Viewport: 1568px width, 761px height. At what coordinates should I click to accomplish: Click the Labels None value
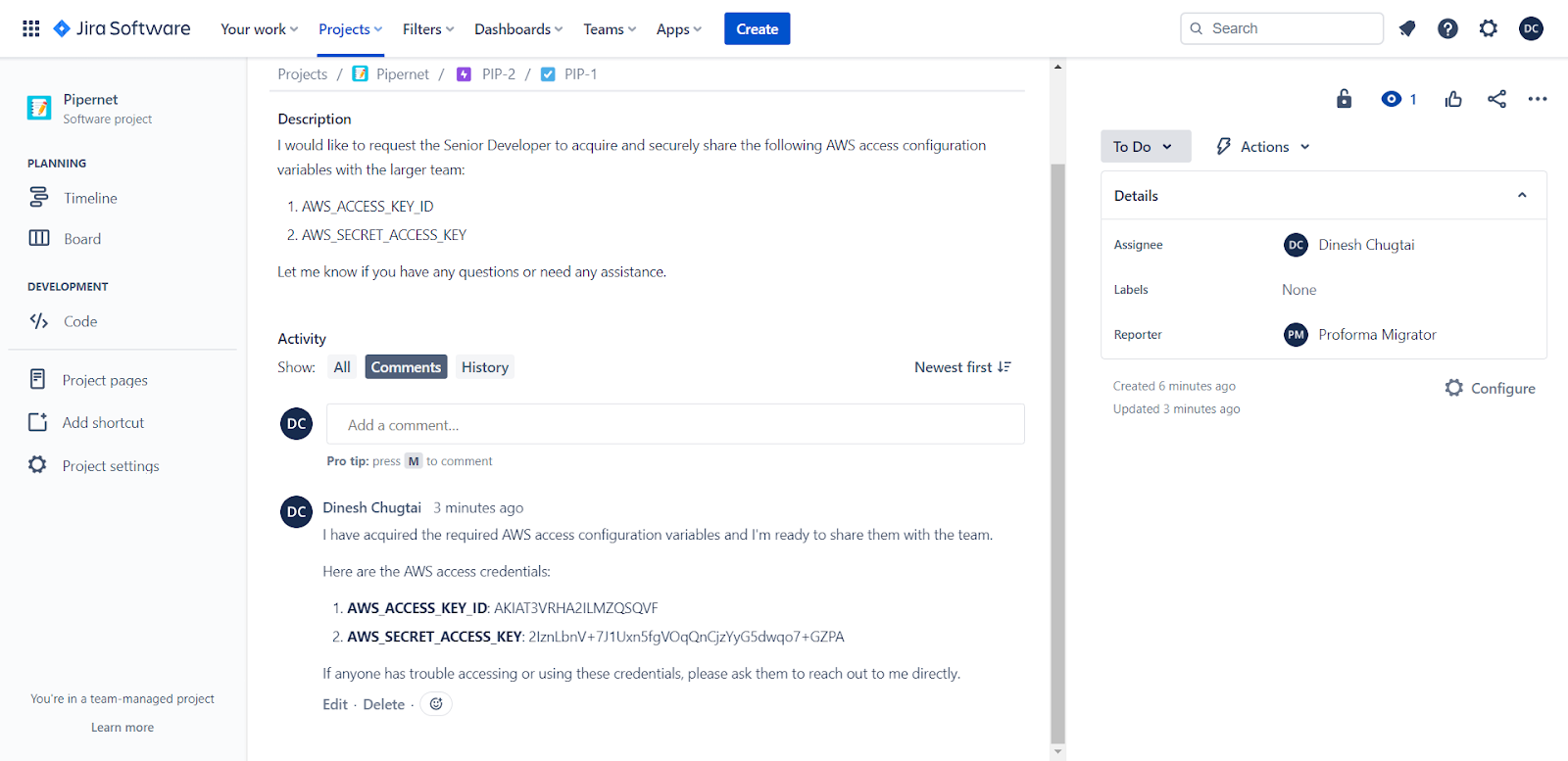pyautogui.click(x=1298, y=290)
